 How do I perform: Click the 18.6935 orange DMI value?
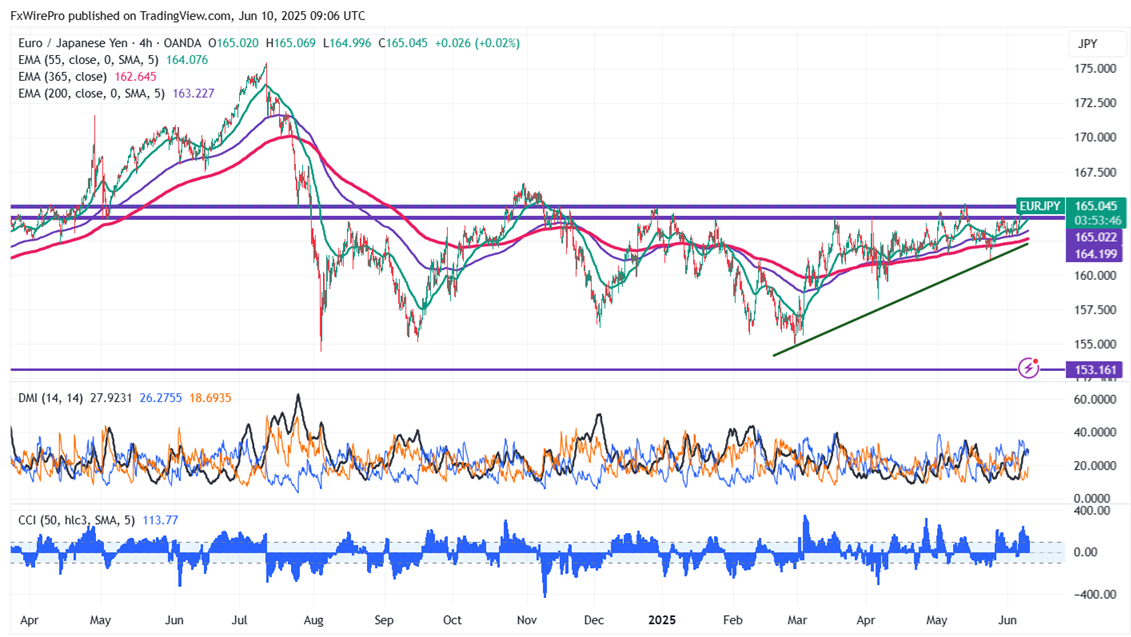(x=210, y=398)
